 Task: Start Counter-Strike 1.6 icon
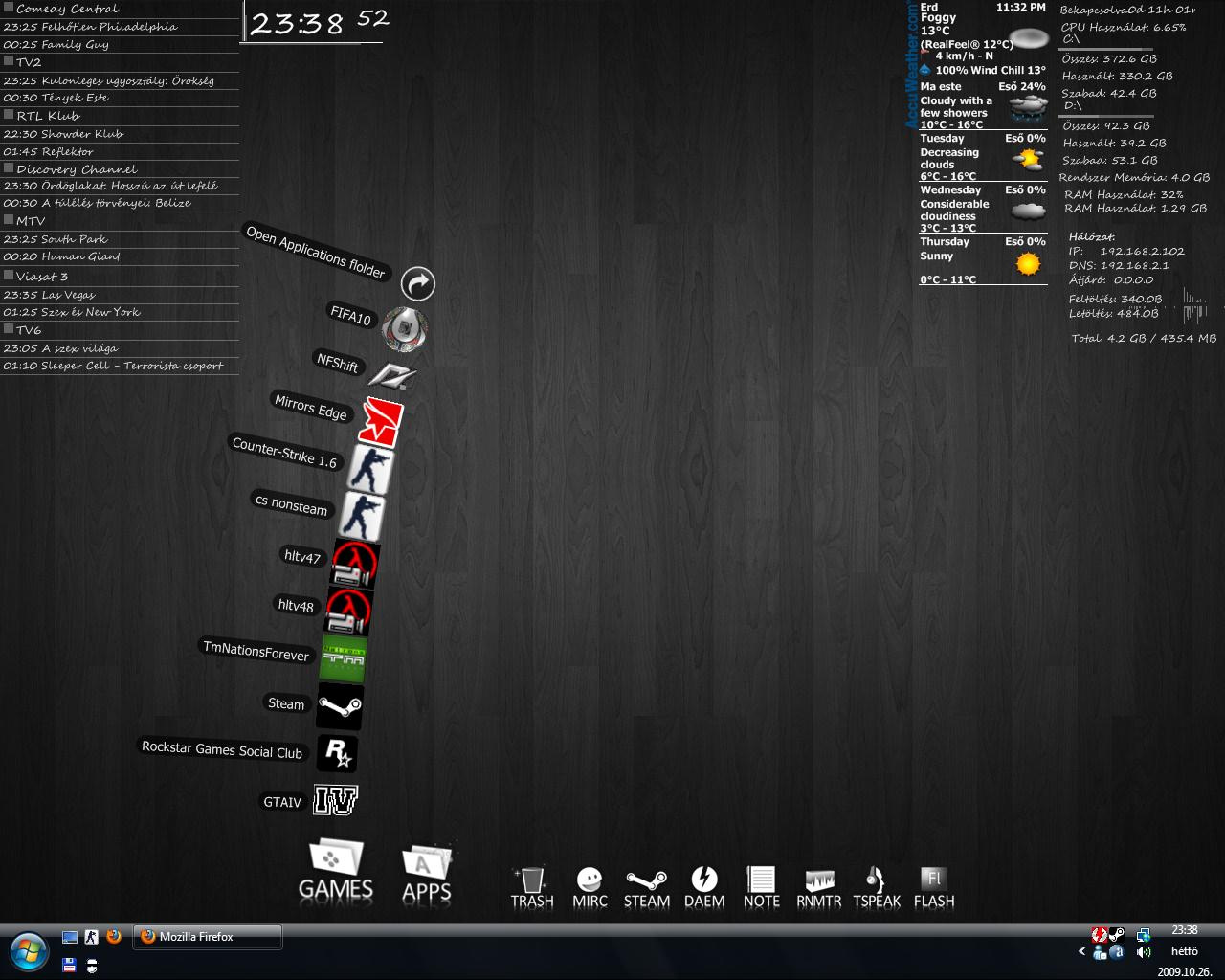point(370,469)
